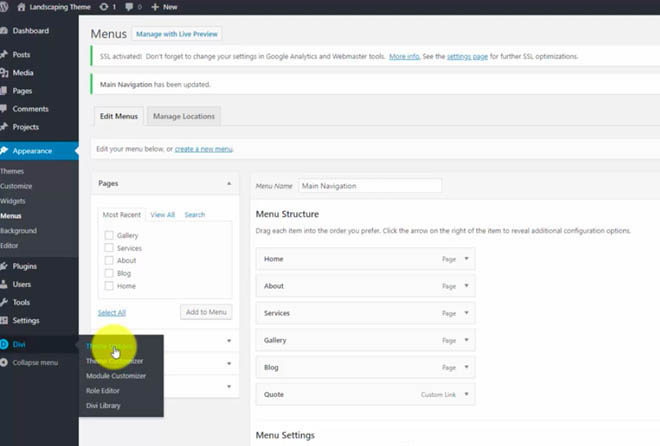Image resolution: width=660 pixels, height=446 pixels.
Task: Click the Select All link
Action: (112, 313)
